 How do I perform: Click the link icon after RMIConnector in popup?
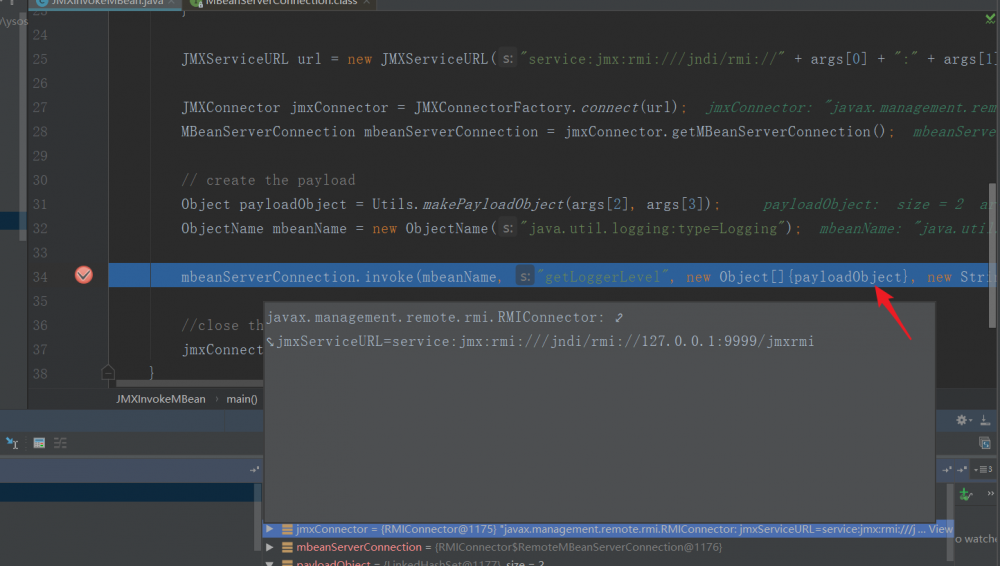click(619, 317)
